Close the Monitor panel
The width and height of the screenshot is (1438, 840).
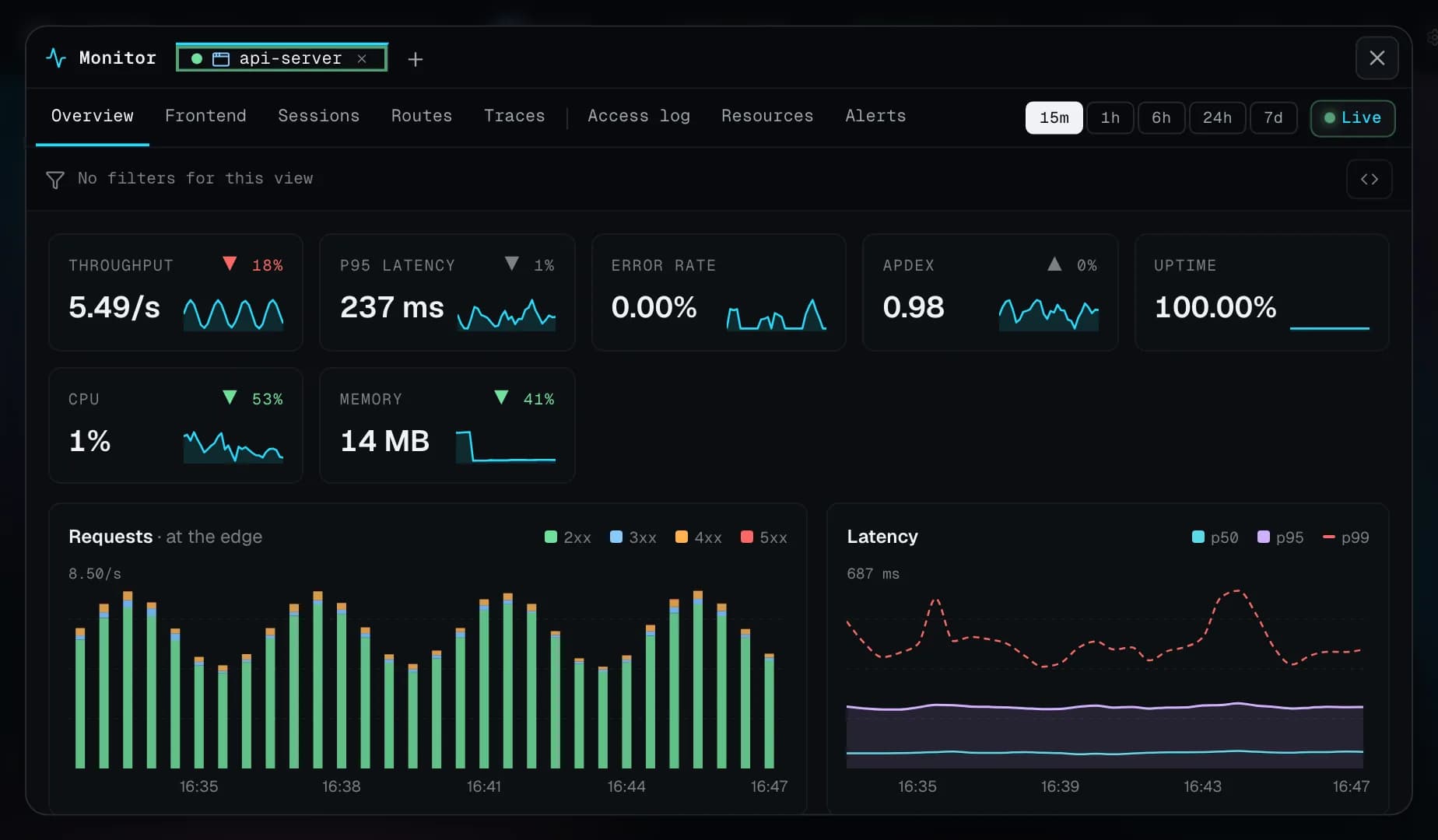coord(1377,58)
